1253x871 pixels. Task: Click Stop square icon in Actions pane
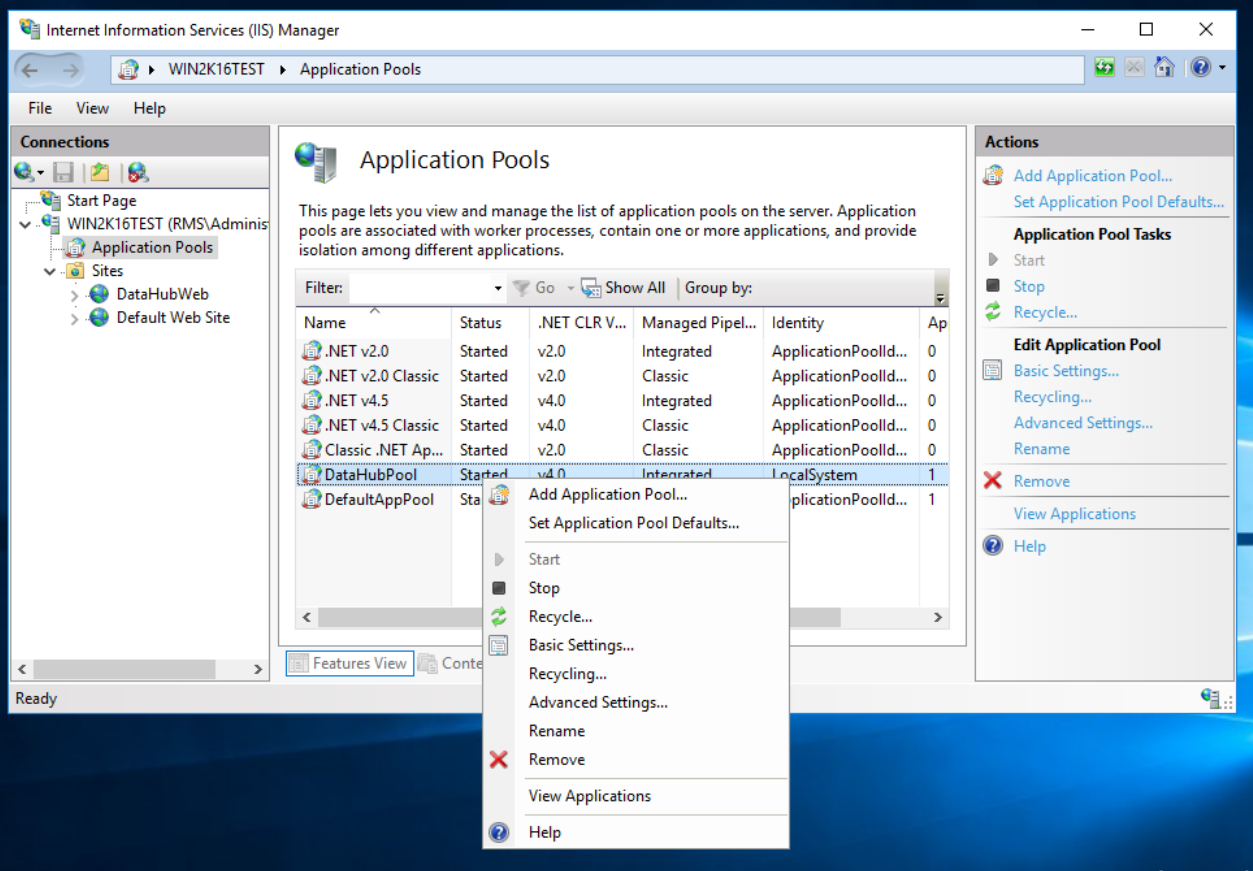(993, 286)
